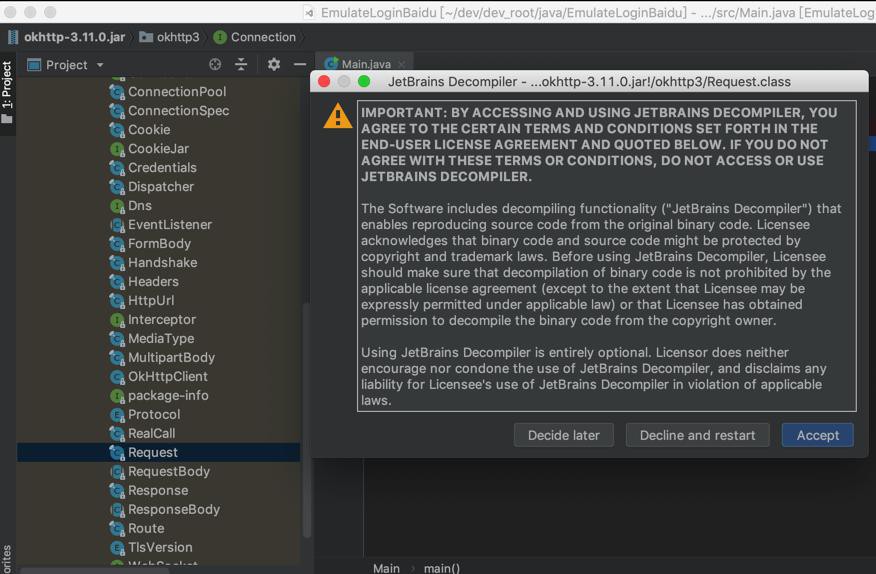Click the locate/scroll-from-source target icon

point(215,64)
